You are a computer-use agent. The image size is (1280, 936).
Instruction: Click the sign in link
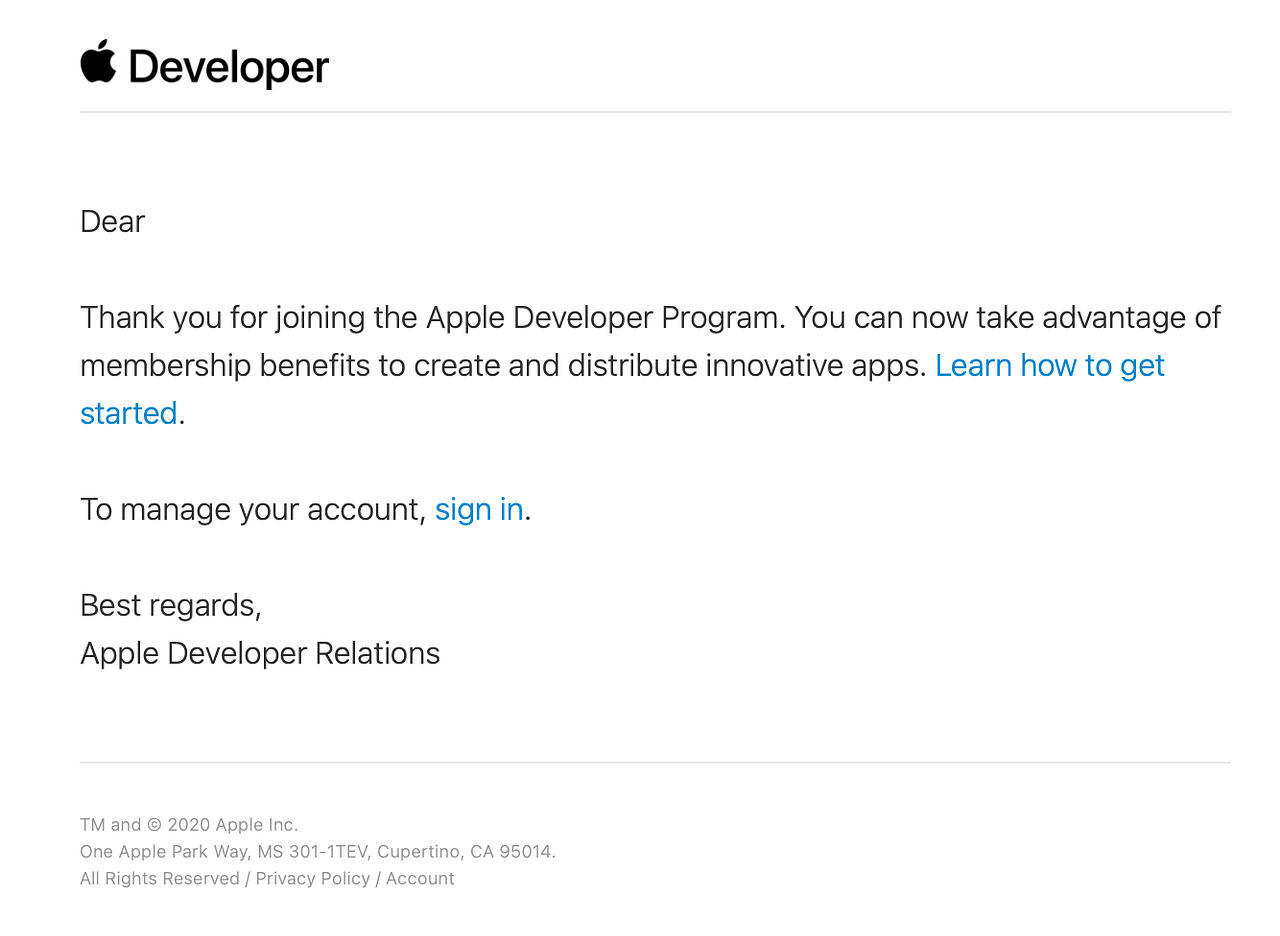[478, 509]
